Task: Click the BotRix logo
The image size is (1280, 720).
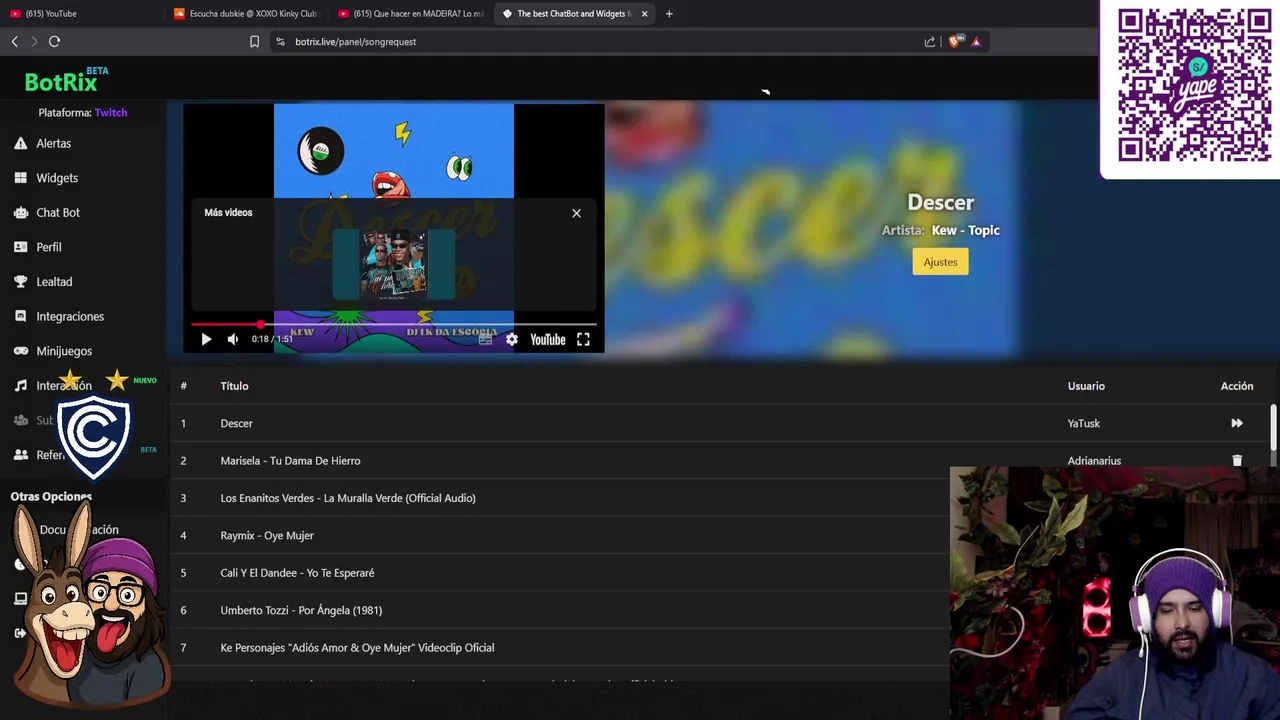Action: (66, 80)
